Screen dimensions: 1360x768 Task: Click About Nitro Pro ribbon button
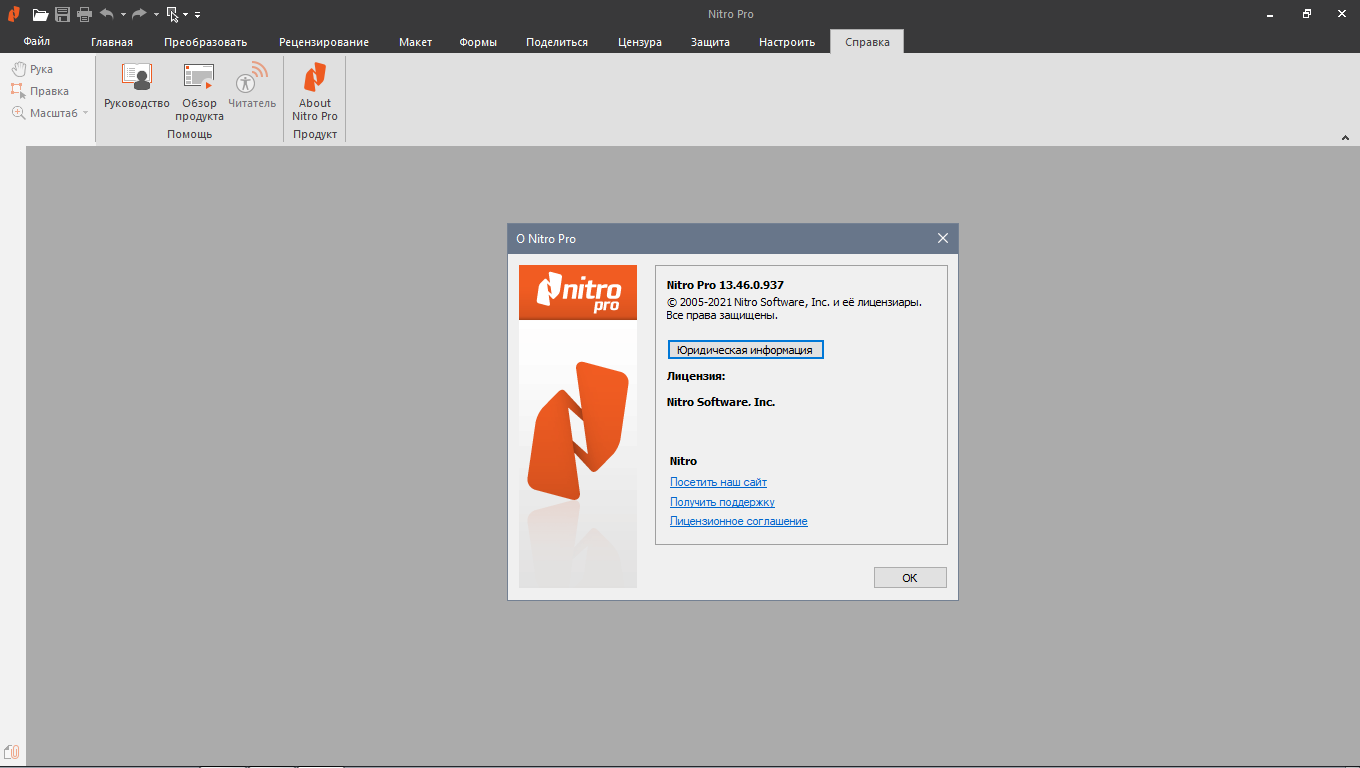point(315,91)
